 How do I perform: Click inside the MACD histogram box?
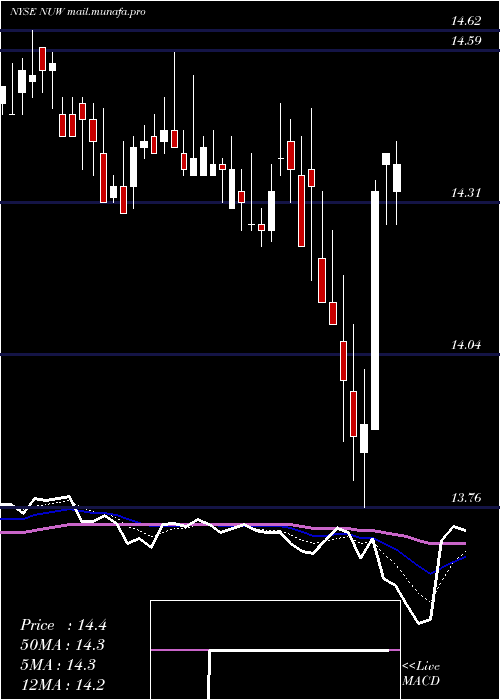pyautogui.click(x=275, y=650)
